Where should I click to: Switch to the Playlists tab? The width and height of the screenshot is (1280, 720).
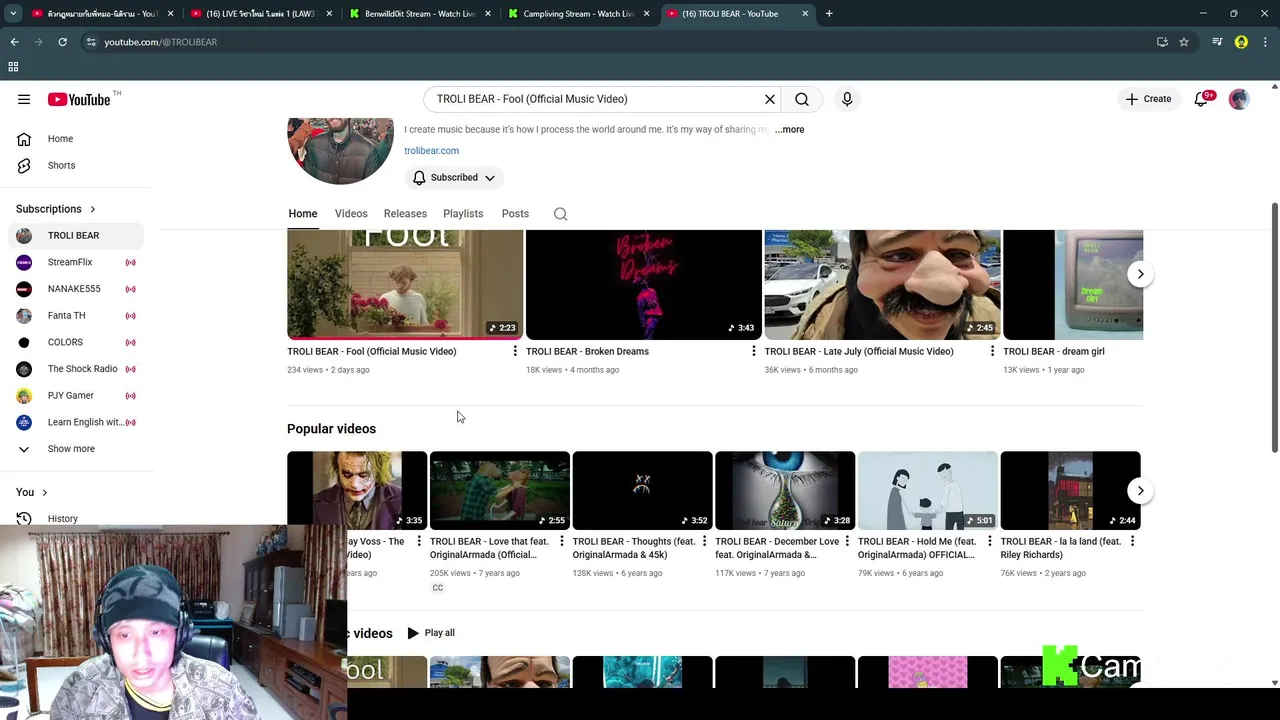[463, 213]
